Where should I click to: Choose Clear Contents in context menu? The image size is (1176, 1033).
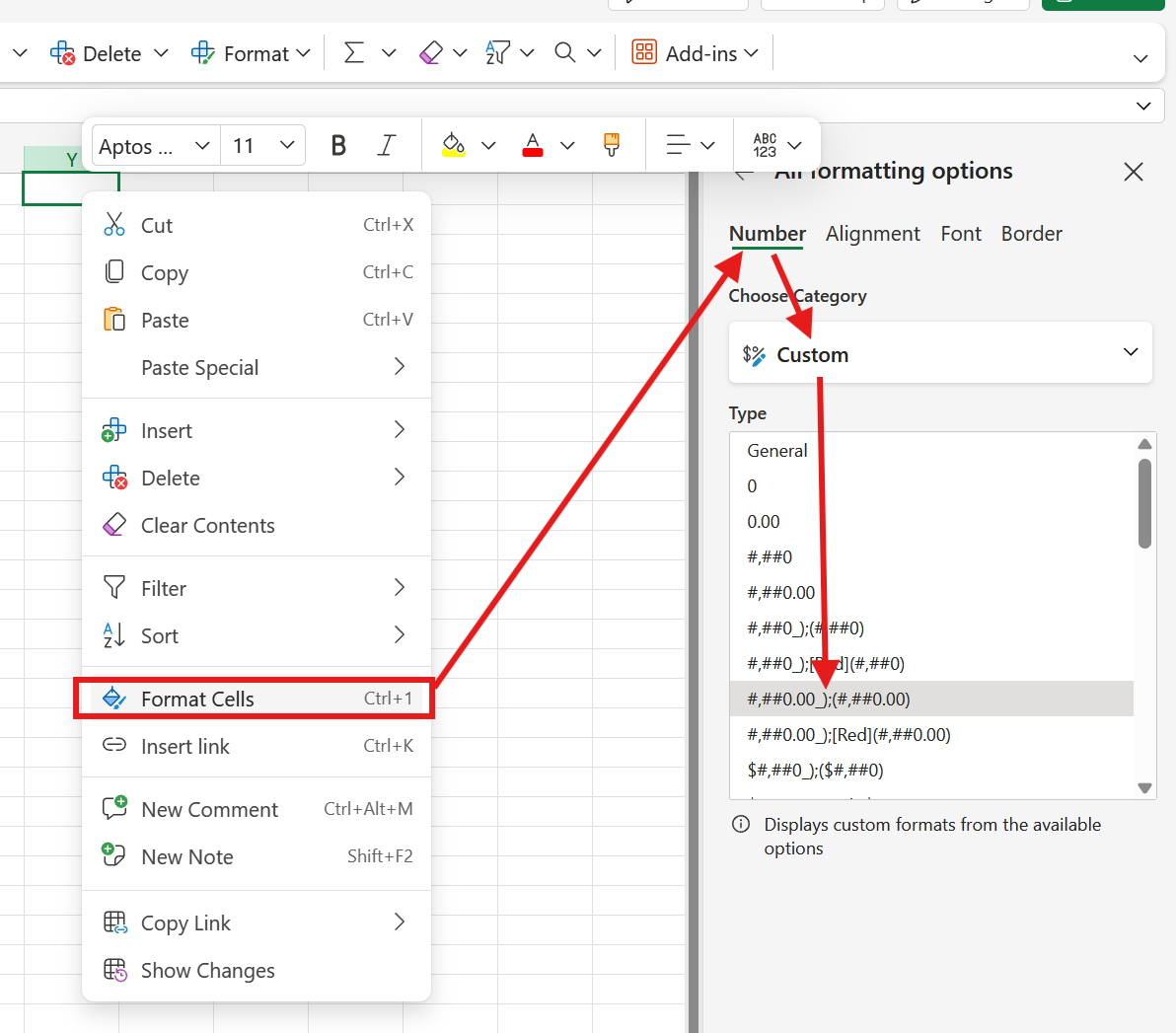[x=207, y=526]
